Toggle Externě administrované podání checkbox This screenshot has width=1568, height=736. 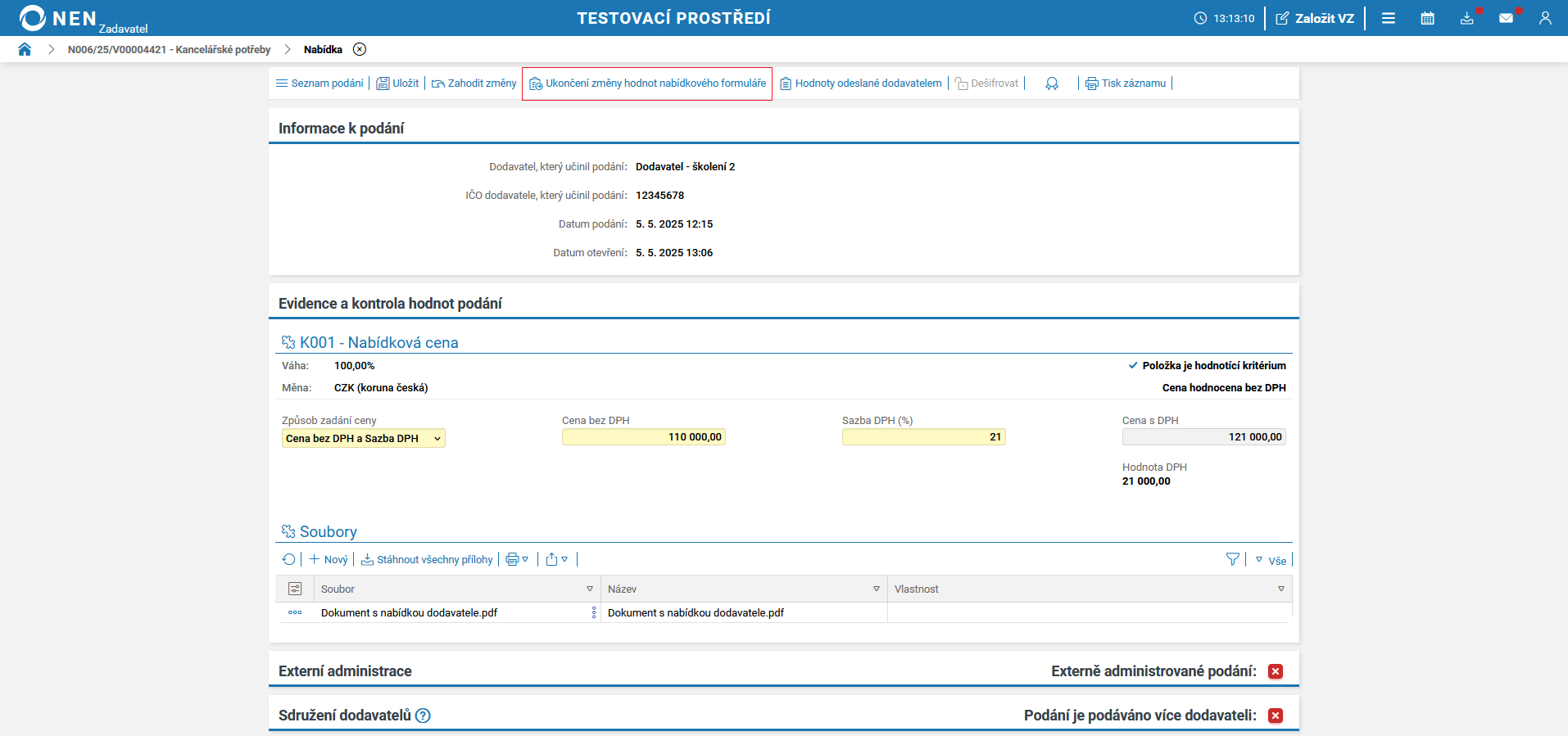pos(1276,671)
